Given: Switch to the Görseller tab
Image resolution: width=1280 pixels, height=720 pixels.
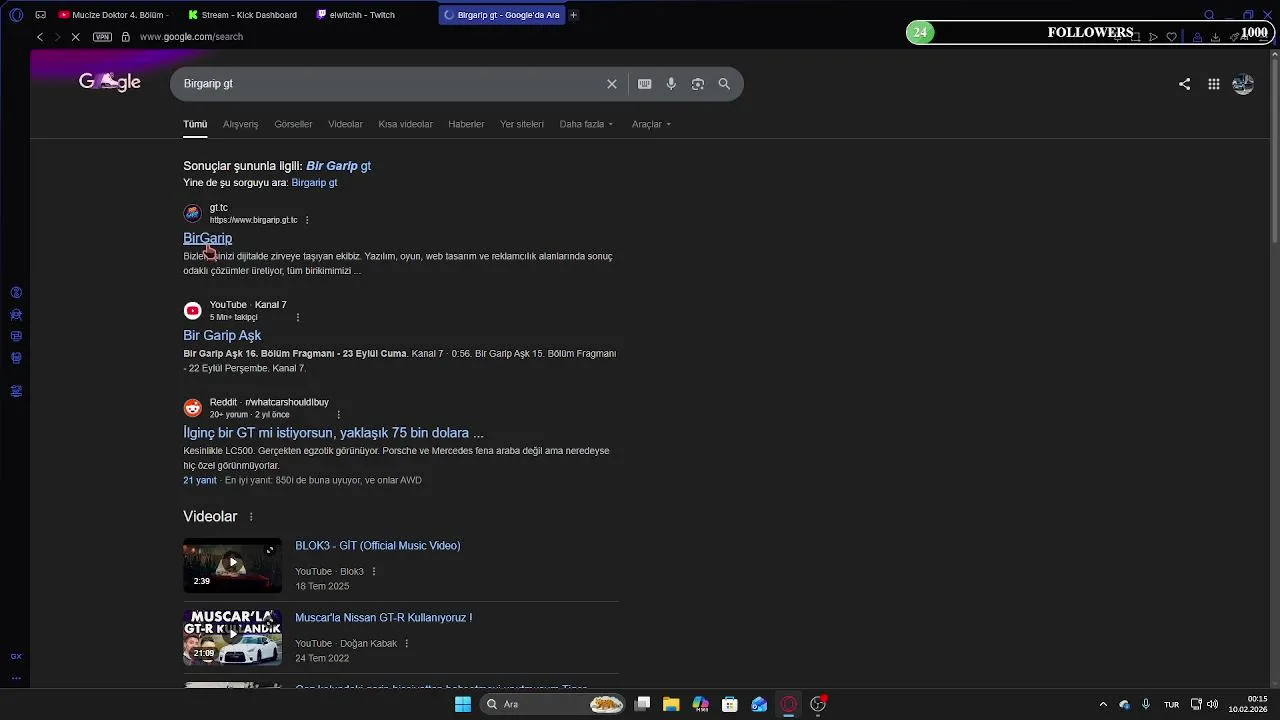Looking at the screenshot, I should (x=293, y=124).
